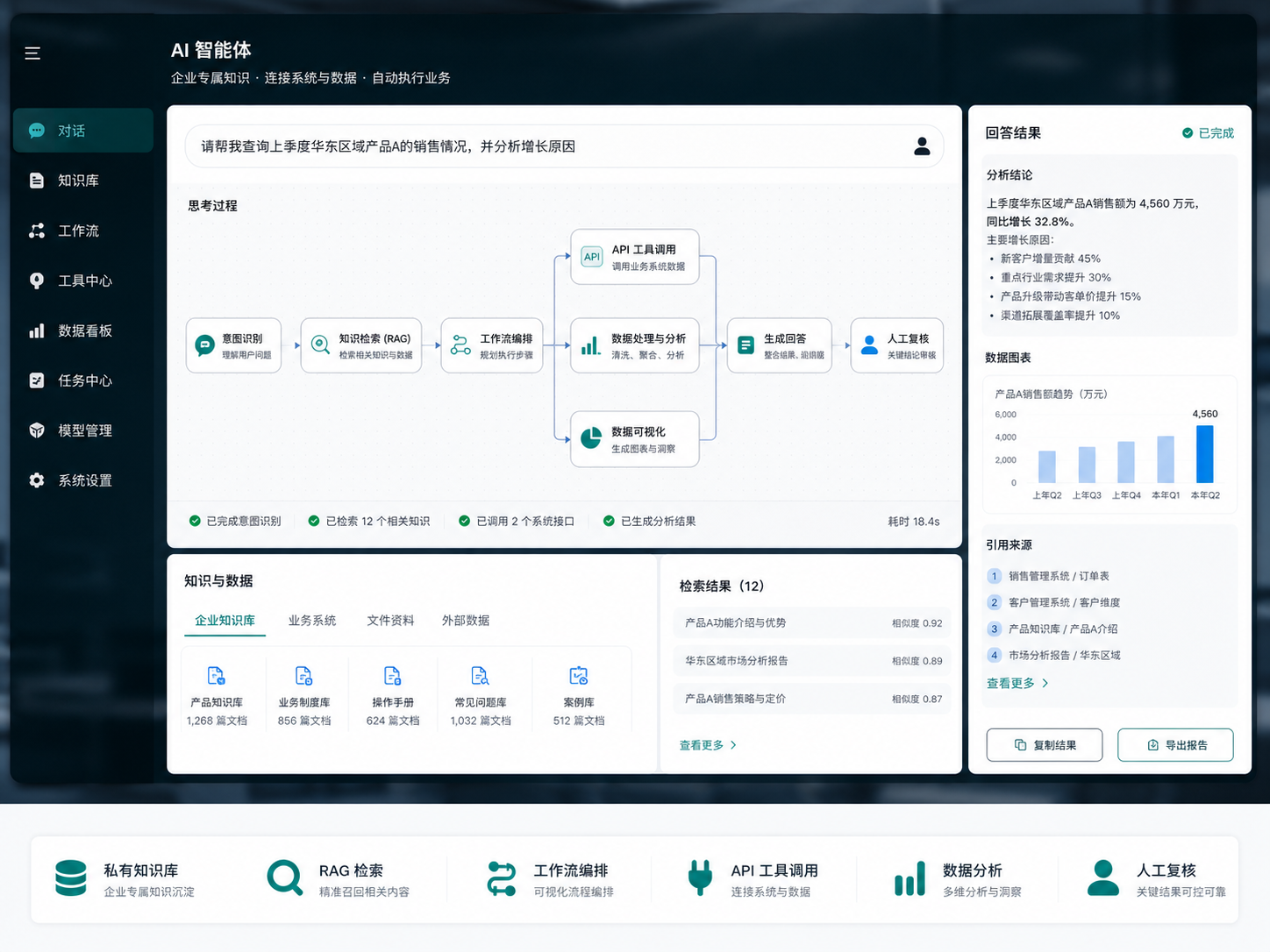Click the 知识检索 (RAG) search icon
Viewport: 1270px width, 952px height.
[x=321, y=345]
